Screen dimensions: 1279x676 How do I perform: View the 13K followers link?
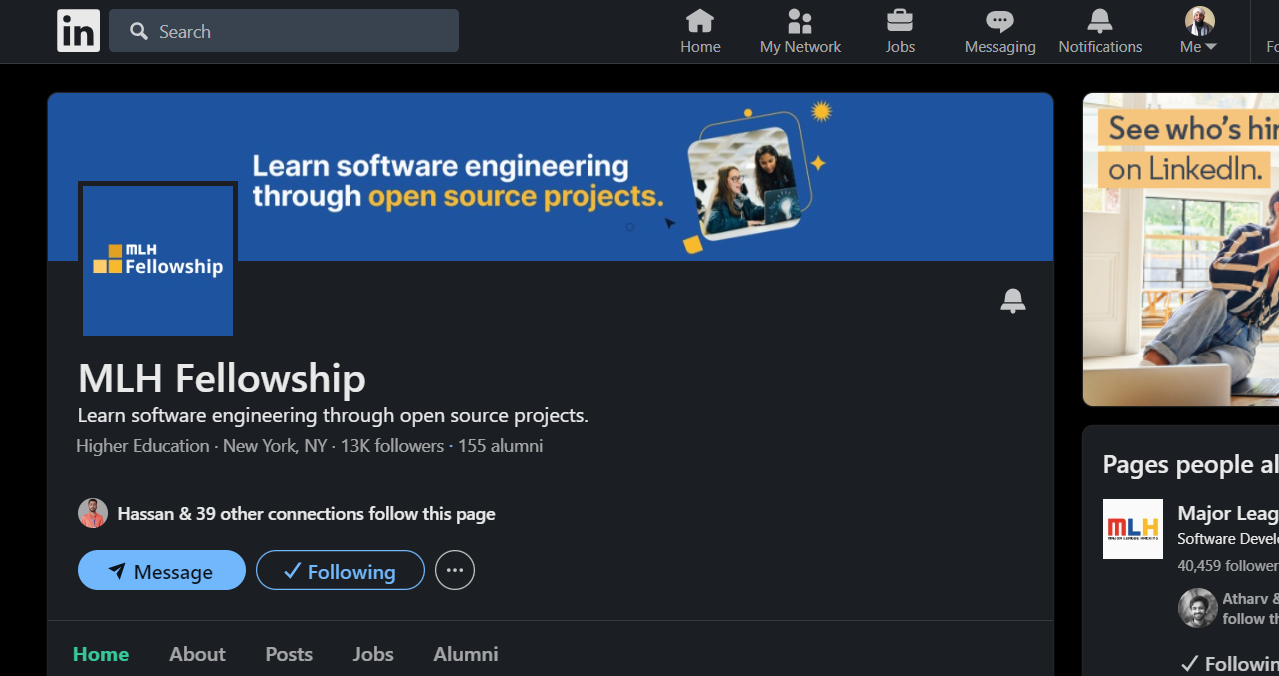point(392,445)
